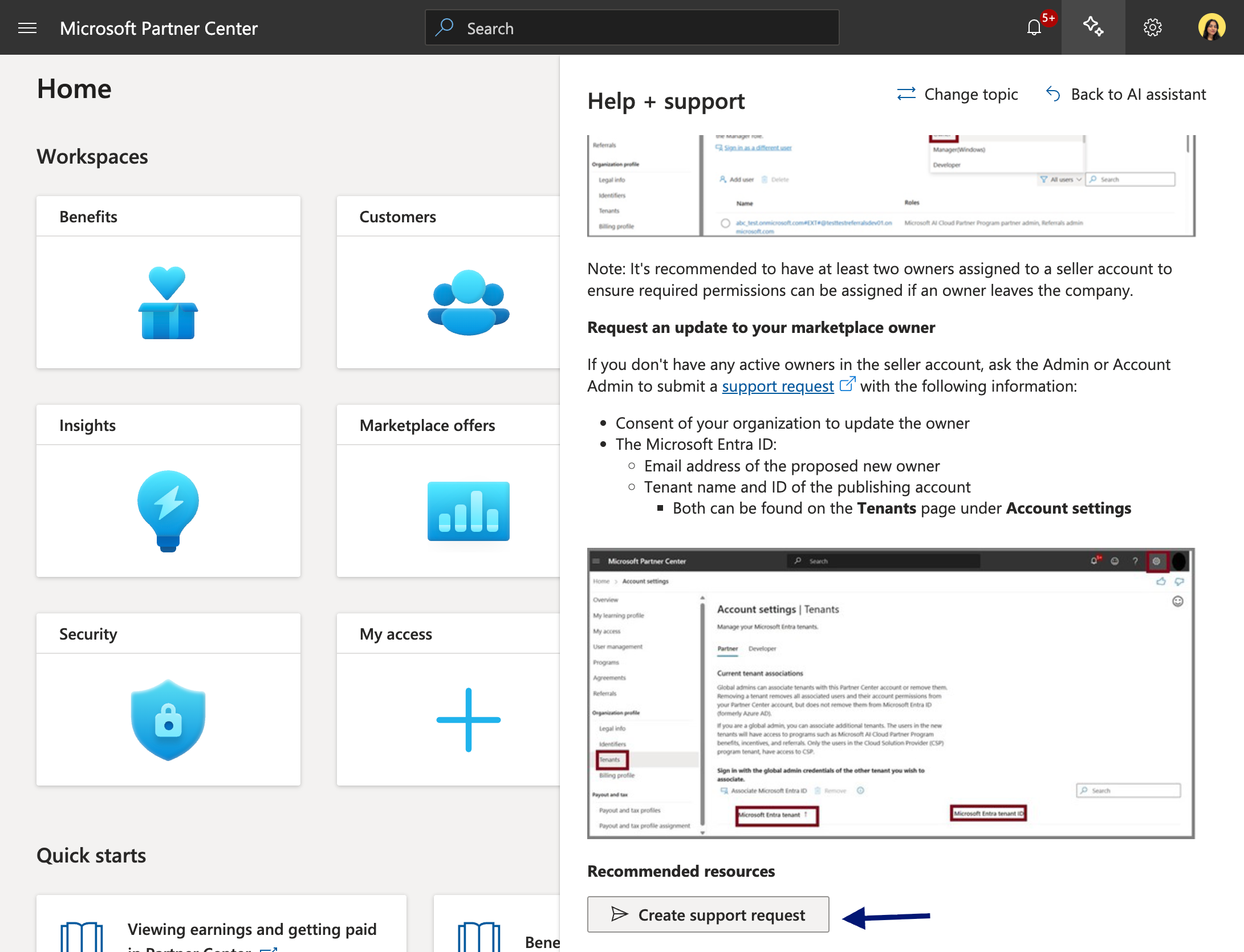The width and height of the screenshot is (1244, 952).
Task: Click the Back to AI assistant arrow icon
Action: [x=1053, y=94]
